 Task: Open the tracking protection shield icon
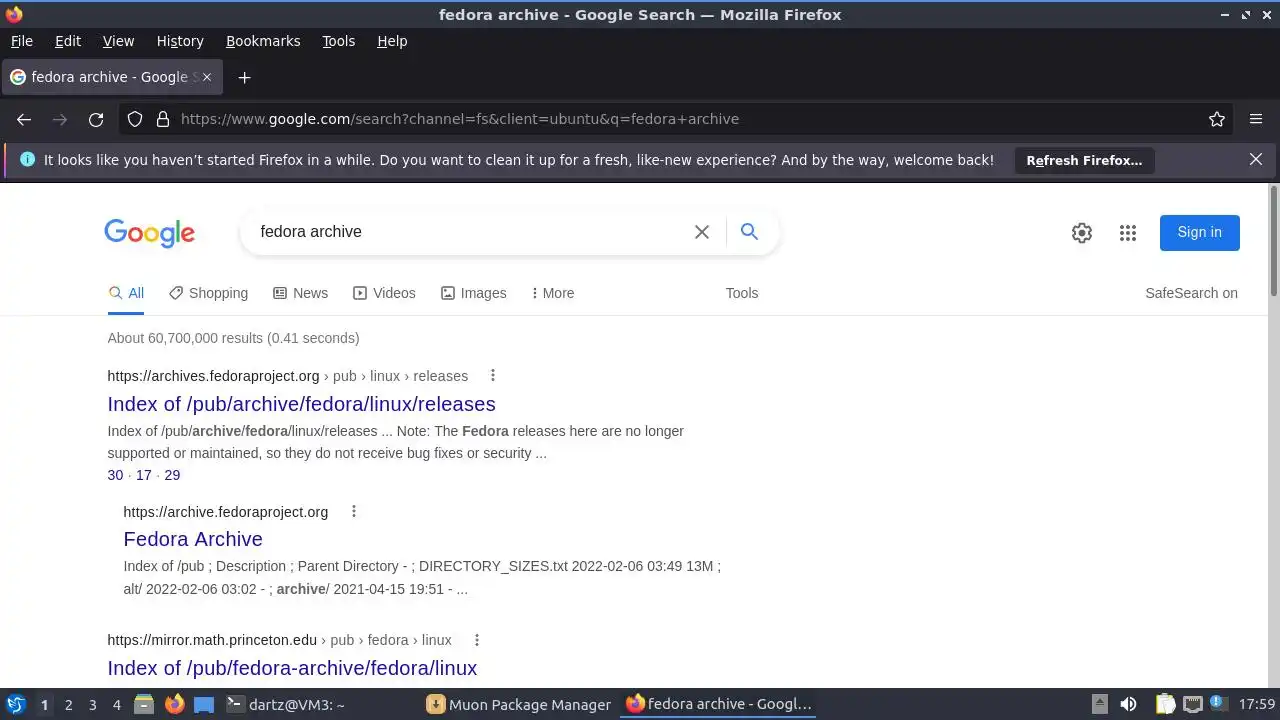click(x=135, y=119)
